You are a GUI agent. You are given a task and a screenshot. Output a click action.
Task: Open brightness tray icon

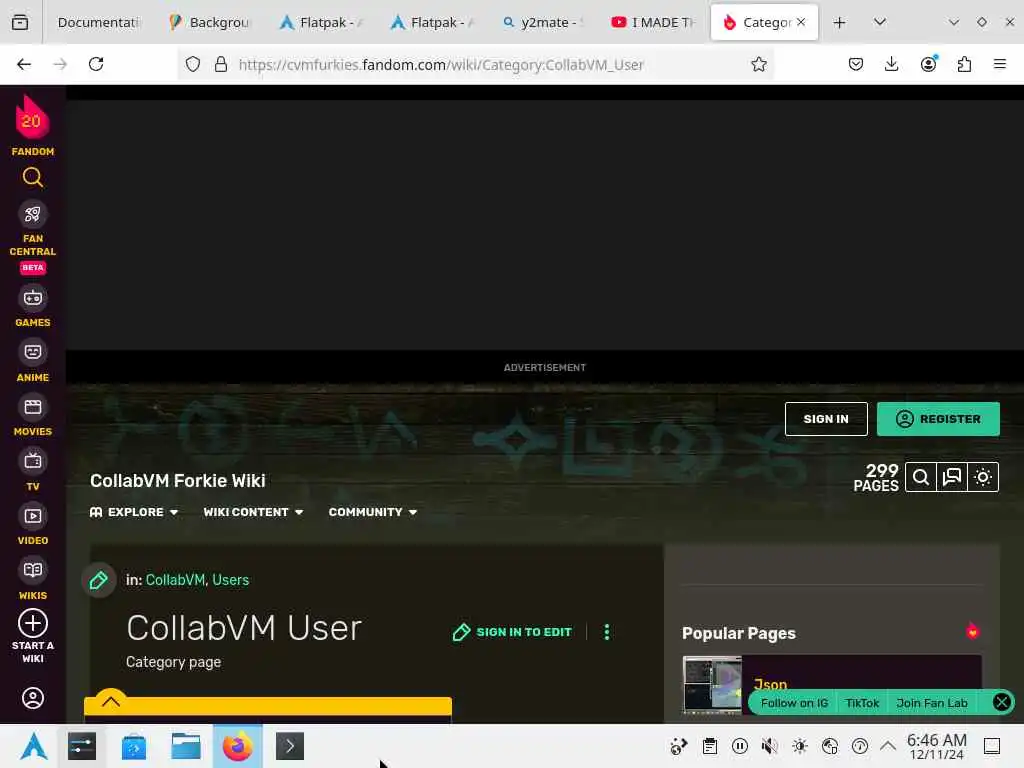(799, 746)
